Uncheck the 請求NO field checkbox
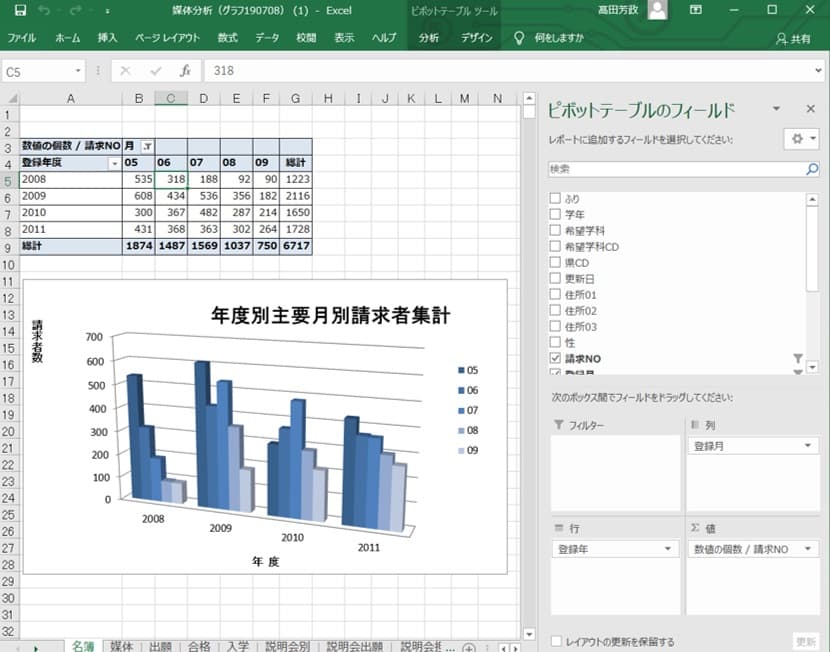The width and height of the screenshot is (830, 652). click(x=556, y=358)
